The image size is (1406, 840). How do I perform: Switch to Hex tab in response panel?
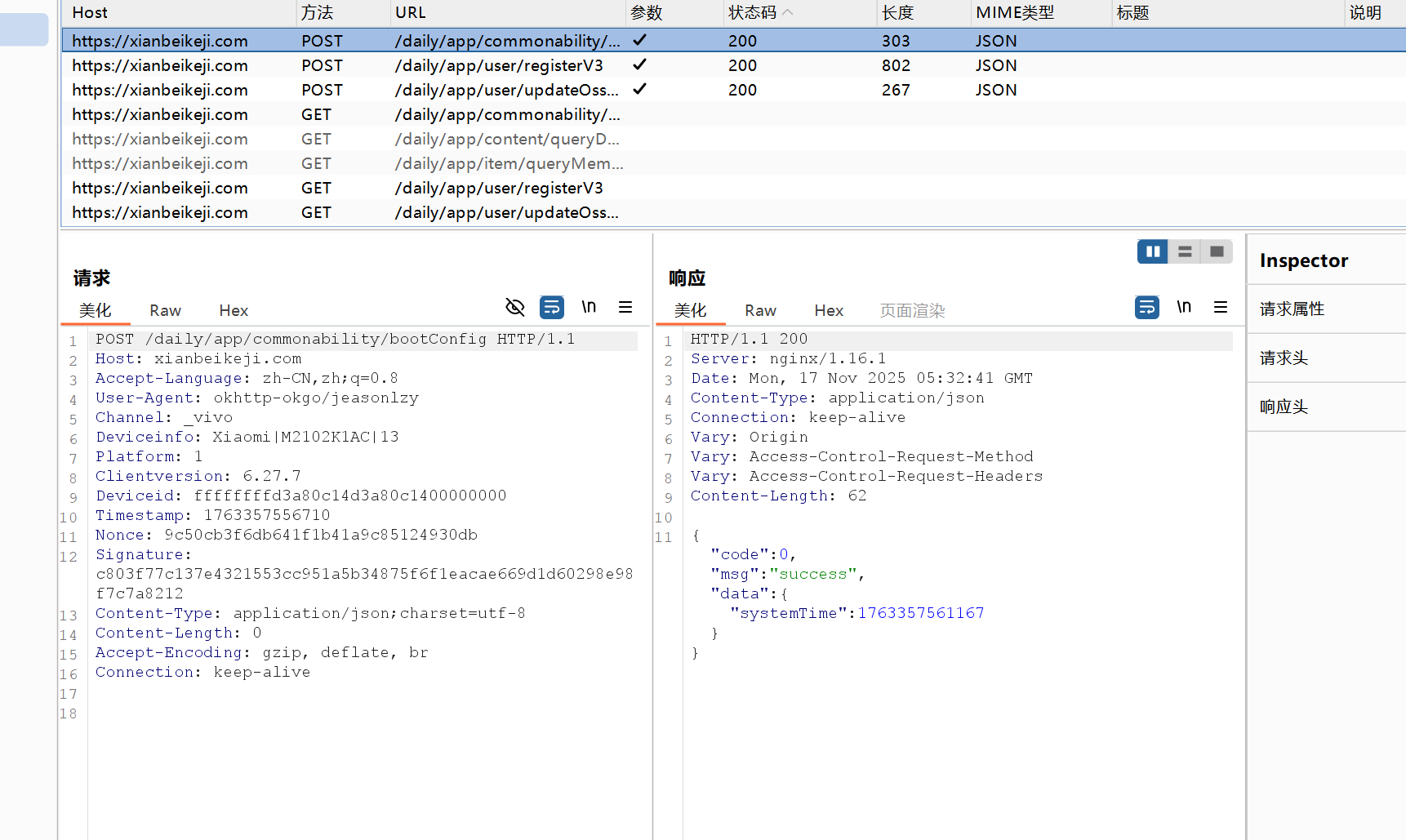tap(828, 310)
